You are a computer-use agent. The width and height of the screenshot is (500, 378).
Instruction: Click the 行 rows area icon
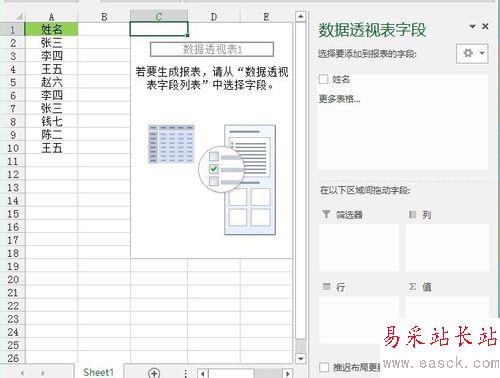[327, 286]
